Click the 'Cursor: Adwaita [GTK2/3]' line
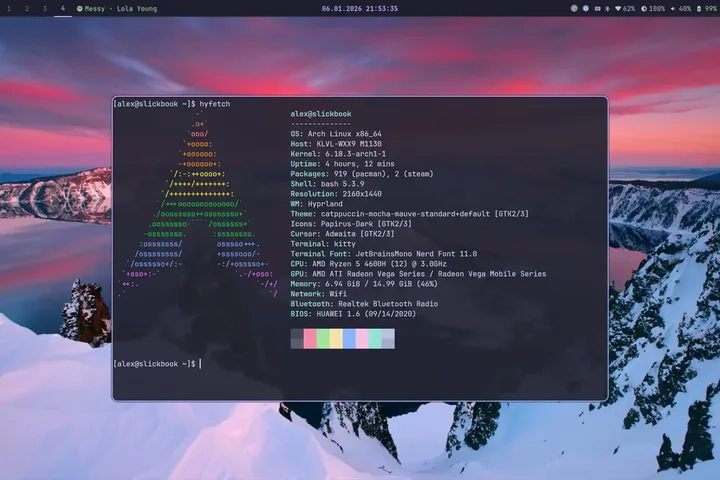Image resolution: width=720 pixels, height=480 pixels. (343, 234)
